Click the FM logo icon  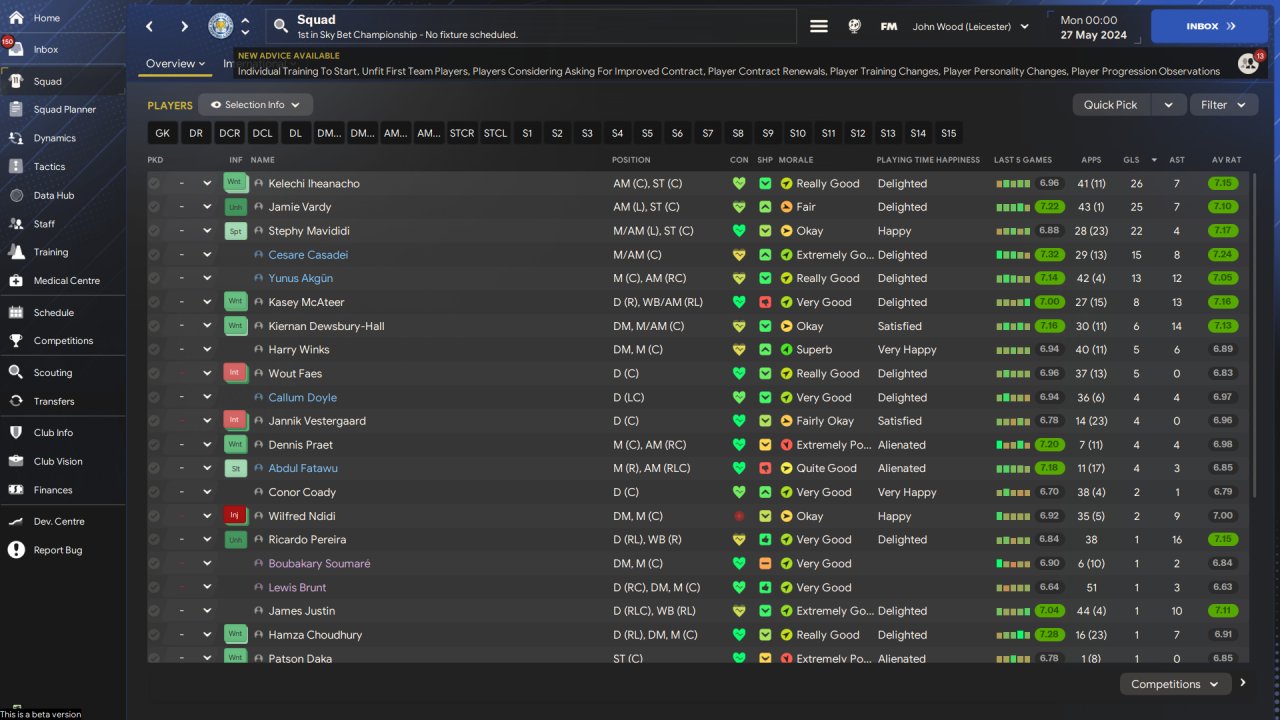pos(888,27)
